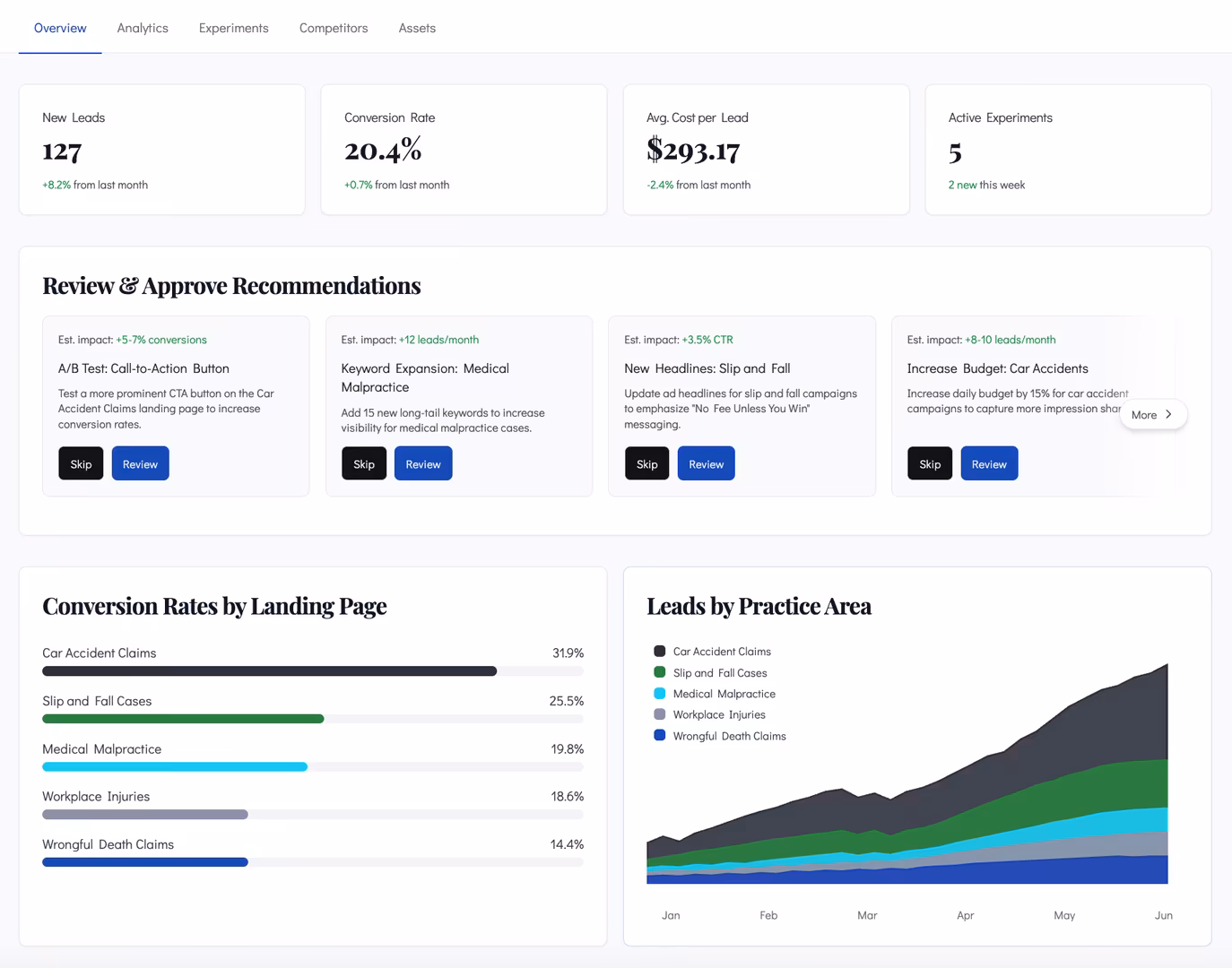Open the New Leads stat card
This screenshot has width=1232, height=968.
pyautogui.click(x=162, y=150)
